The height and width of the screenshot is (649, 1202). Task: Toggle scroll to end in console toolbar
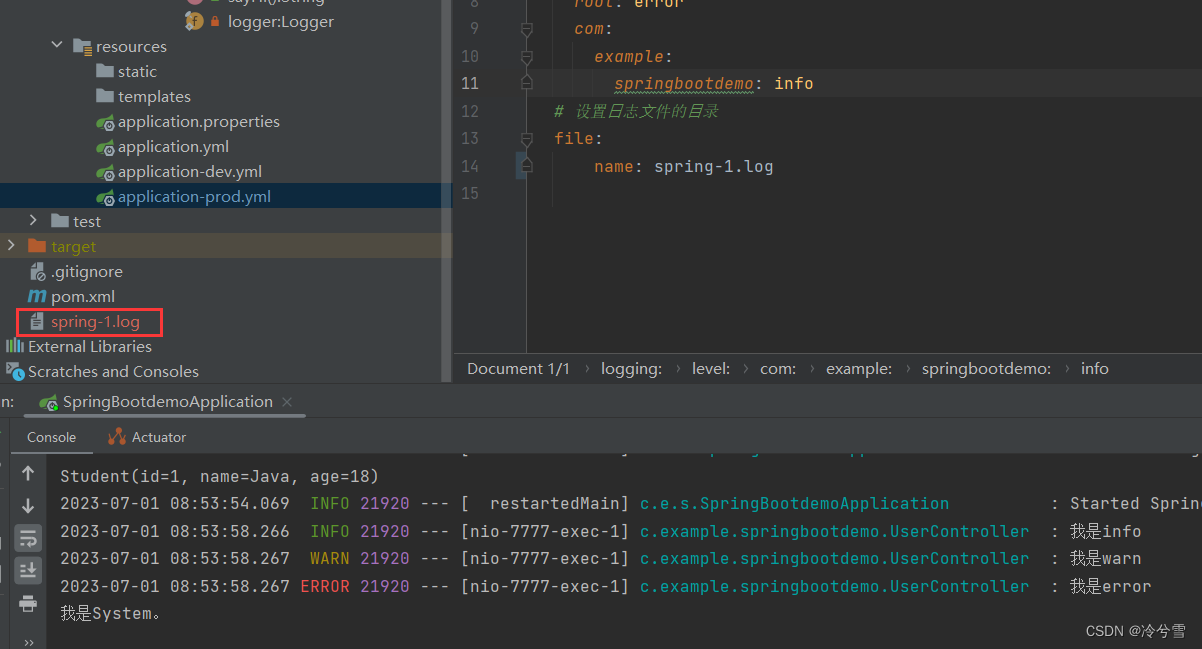coord(28,570)
